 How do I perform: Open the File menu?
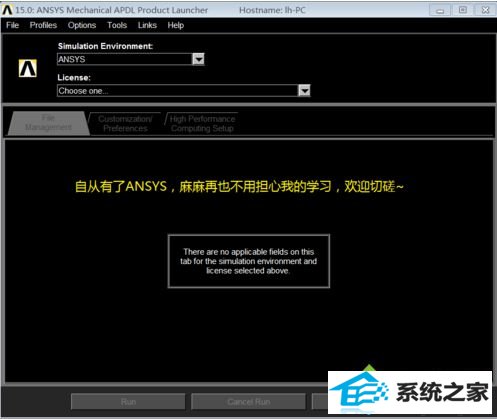[12, 25]
